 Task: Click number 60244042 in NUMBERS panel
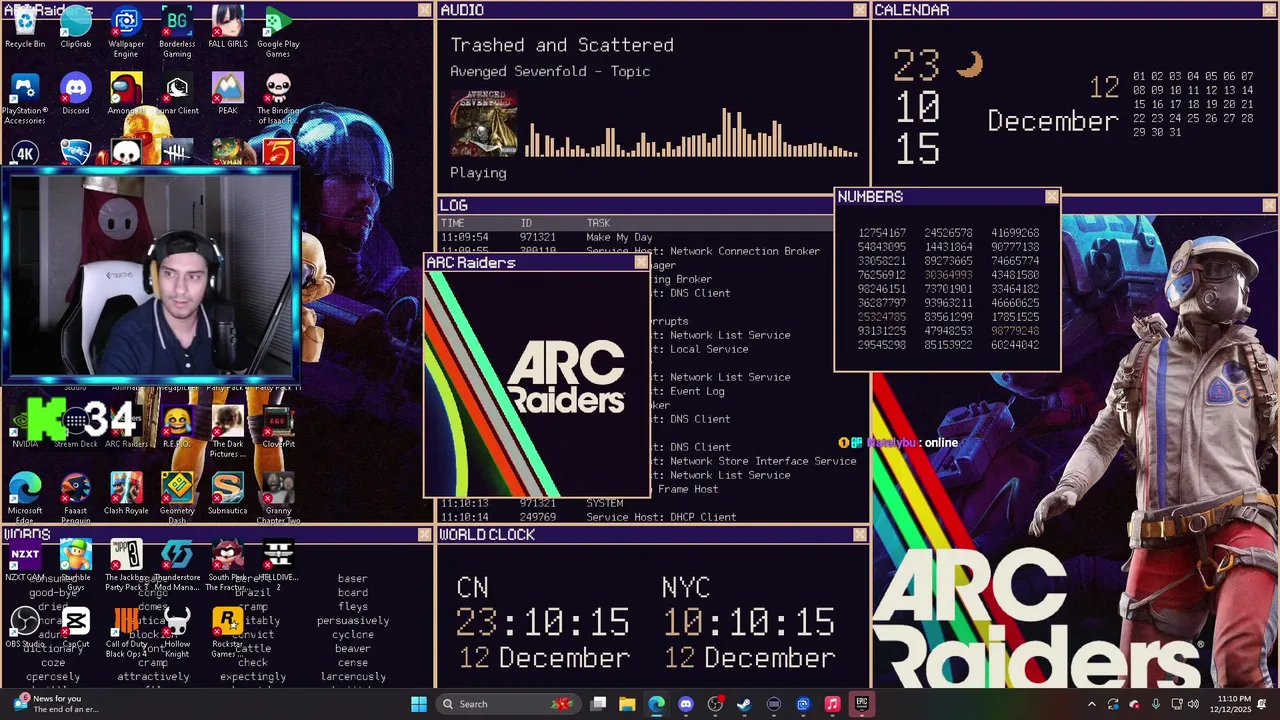point(1015,345)
